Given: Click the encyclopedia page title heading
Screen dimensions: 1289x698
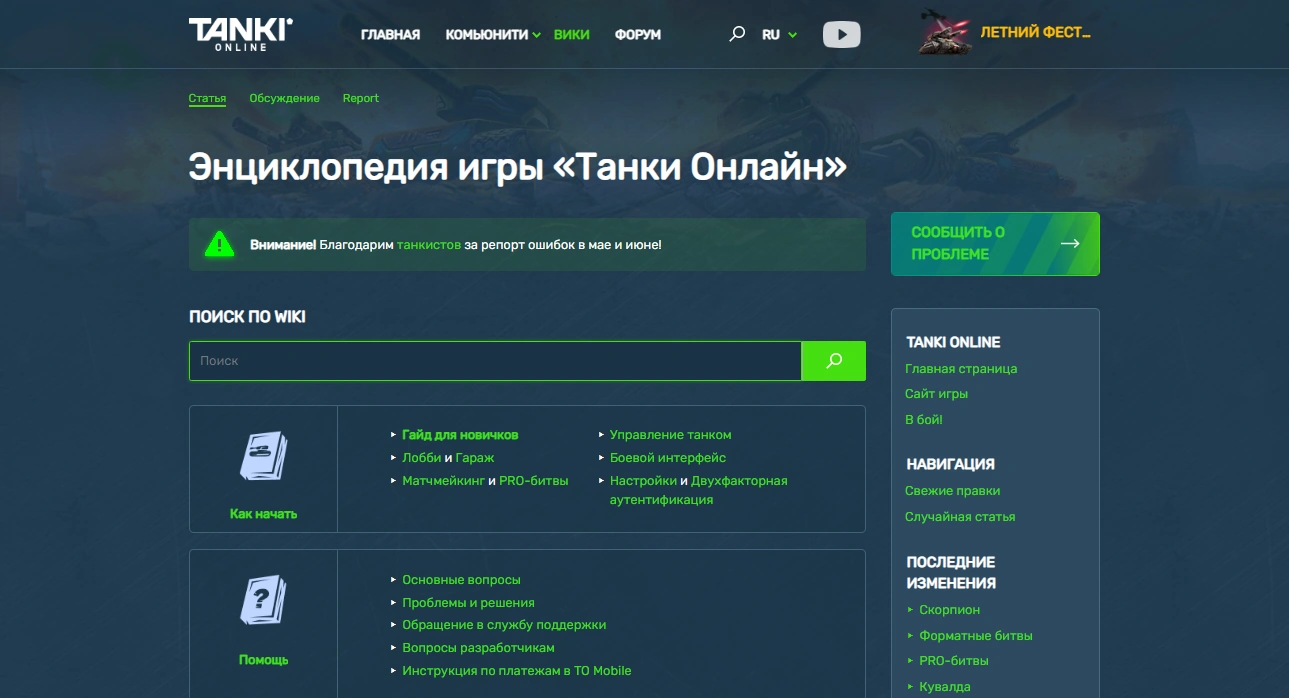Looking at the screenshot, I should 517,167.
